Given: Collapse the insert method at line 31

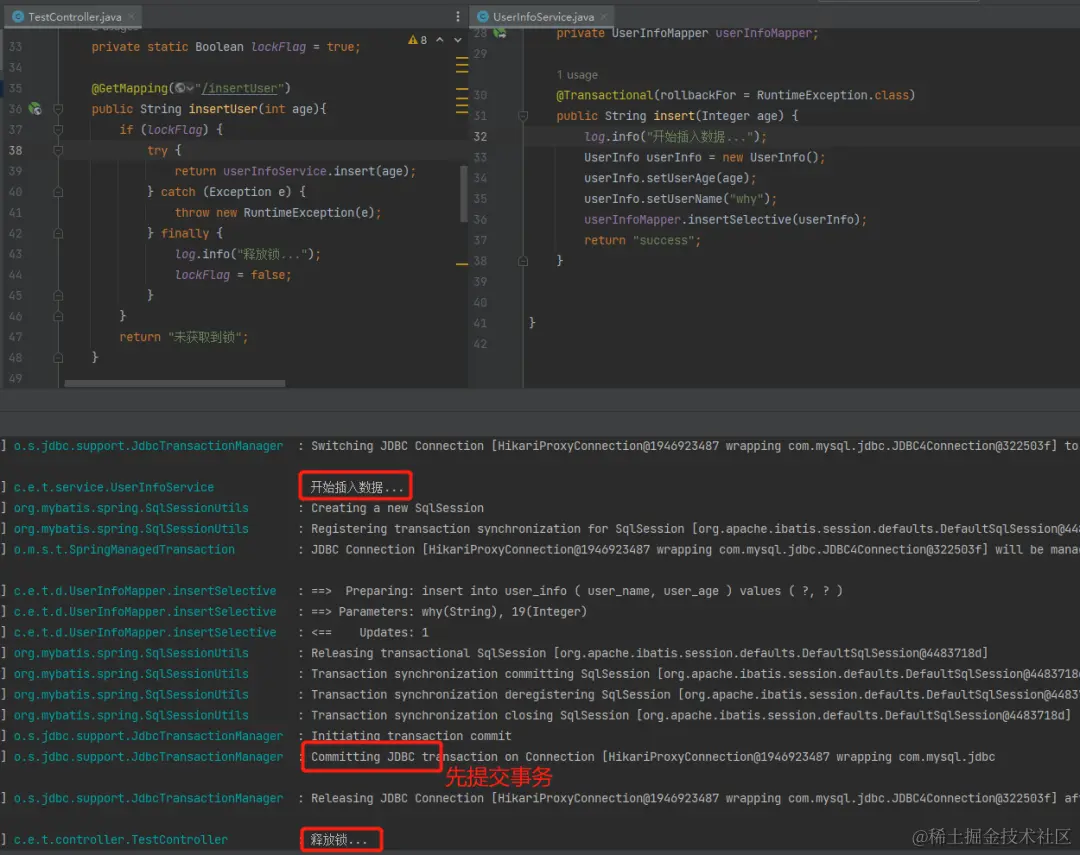Looking at the screenshot, I should (523, 116).
